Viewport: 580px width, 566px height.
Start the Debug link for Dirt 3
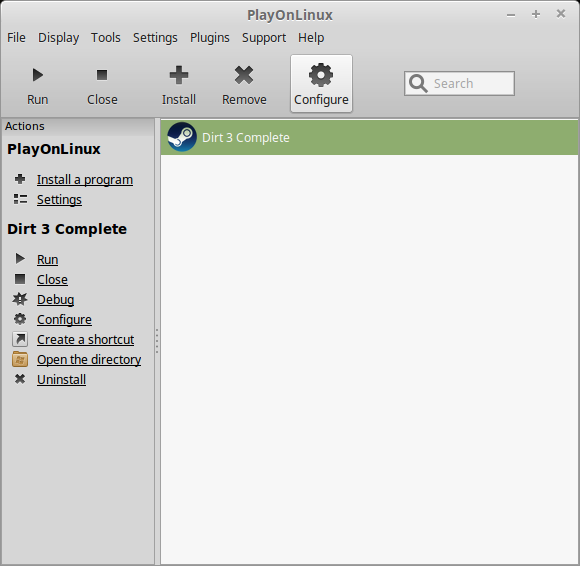tap(55, 300)
